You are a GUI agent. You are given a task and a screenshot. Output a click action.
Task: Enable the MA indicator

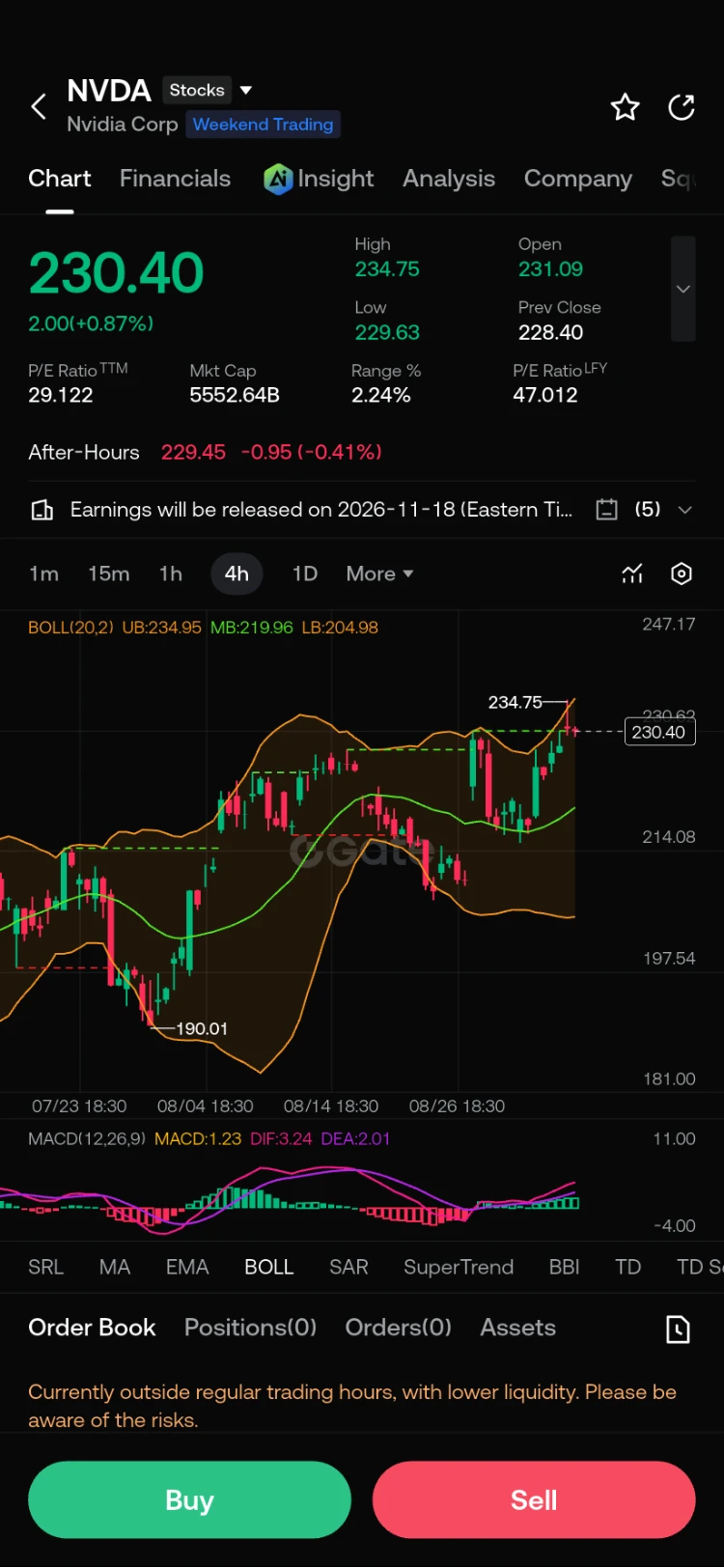tap(115, 1267)
